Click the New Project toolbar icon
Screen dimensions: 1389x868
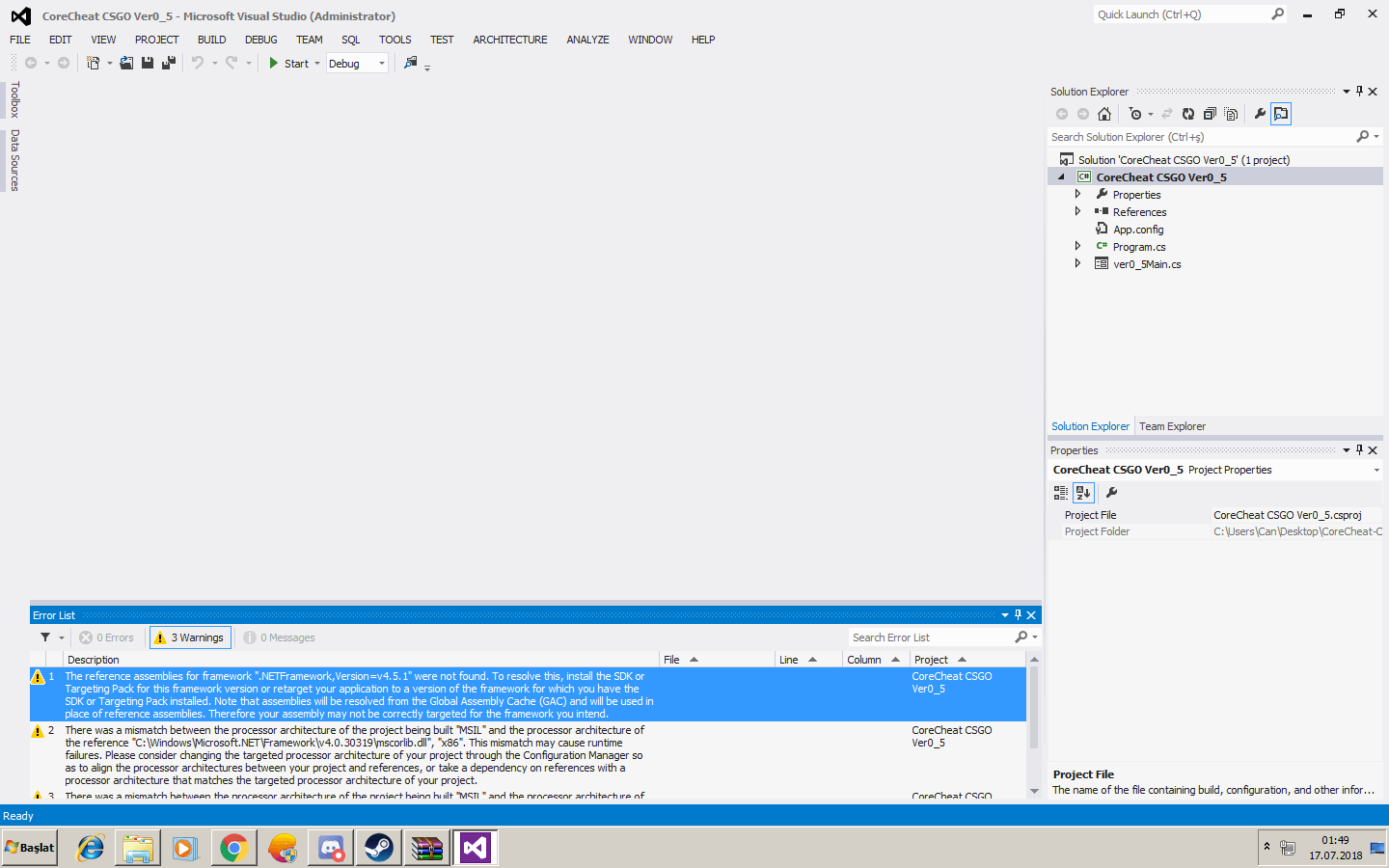tap(94, 63)
